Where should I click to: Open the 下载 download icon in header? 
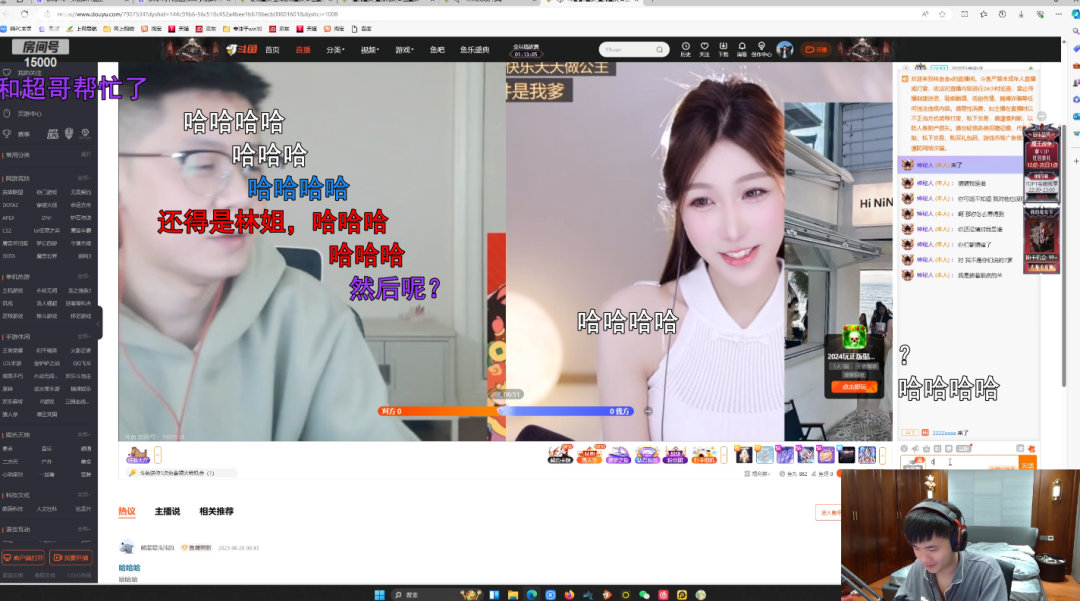pyautogui.click(x=723, y=47)
